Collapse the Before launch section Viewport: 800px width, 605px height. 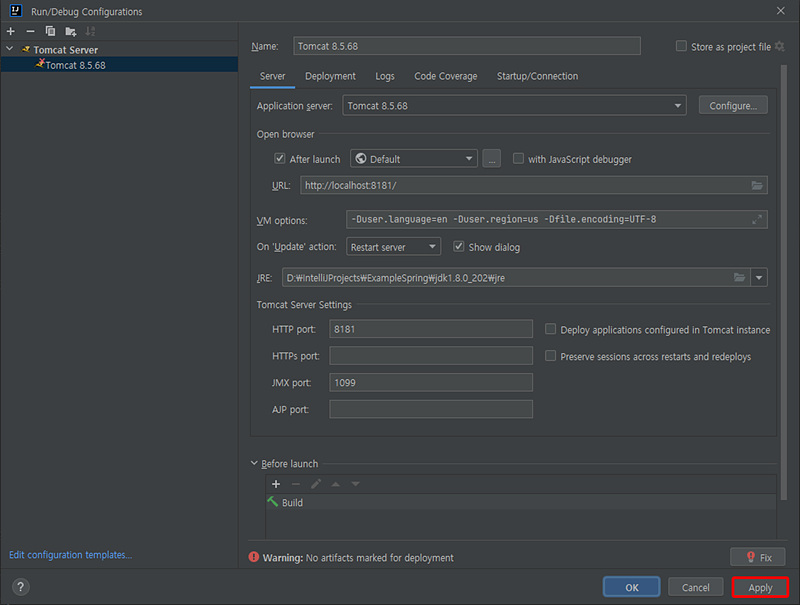254,463
